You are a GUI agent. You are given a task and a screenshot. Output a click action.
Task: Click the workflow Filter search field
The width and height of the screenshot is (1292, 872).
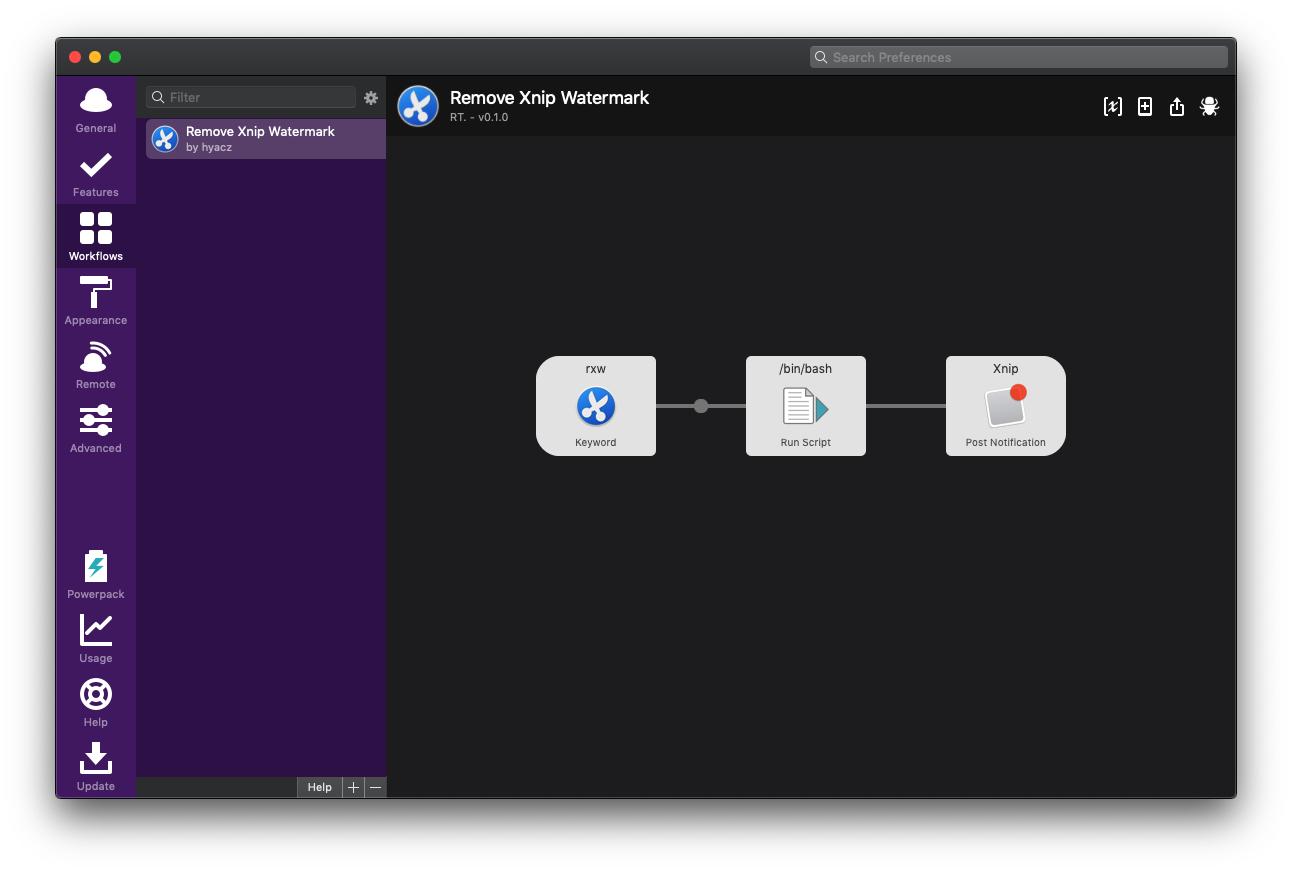251,97
